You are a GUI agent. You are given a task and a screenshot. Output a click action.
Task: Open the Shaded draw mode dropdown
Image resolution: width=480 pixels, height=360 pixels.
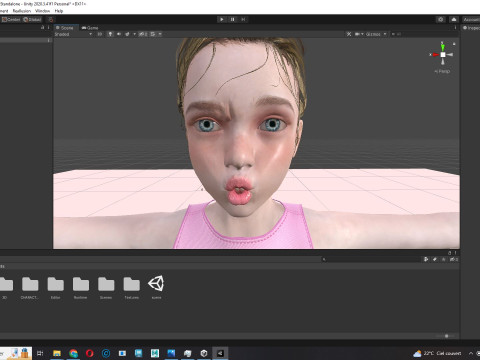point(73,34)
